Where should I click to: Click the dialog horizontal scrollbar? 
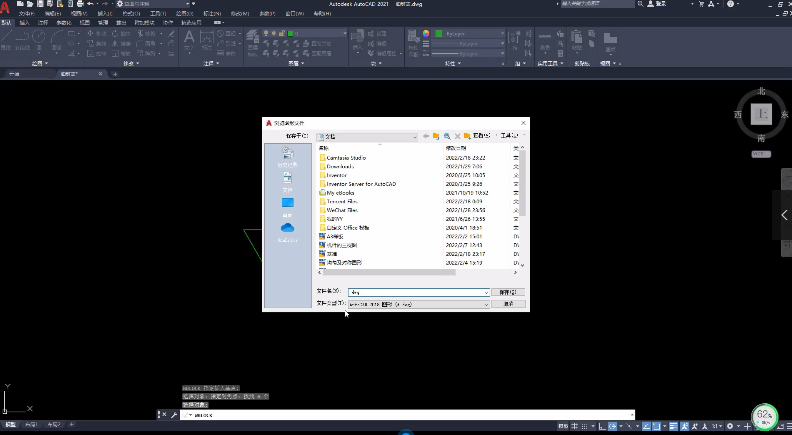[x=389, y=272]
